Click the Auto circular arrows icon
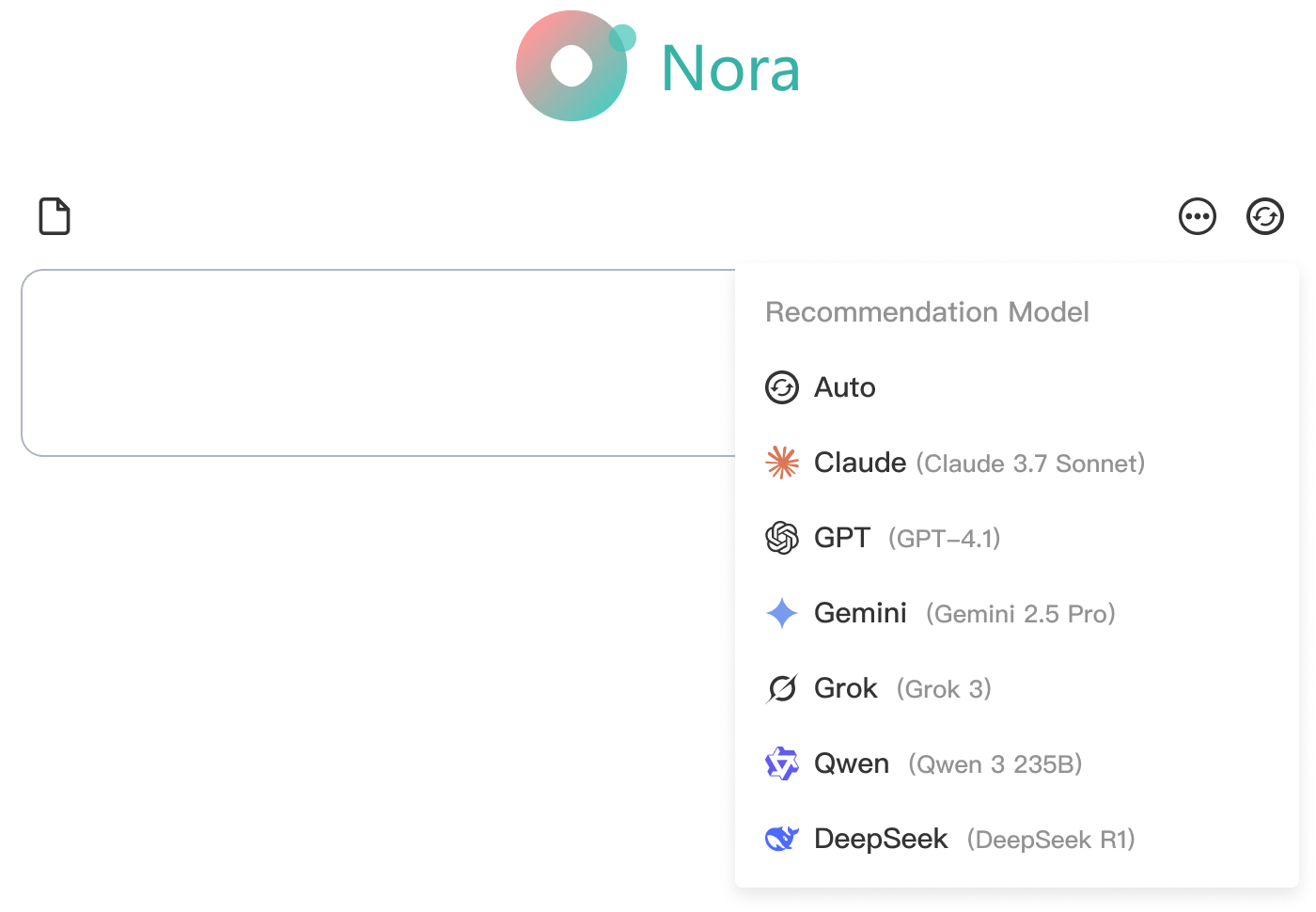 [782, 387]
